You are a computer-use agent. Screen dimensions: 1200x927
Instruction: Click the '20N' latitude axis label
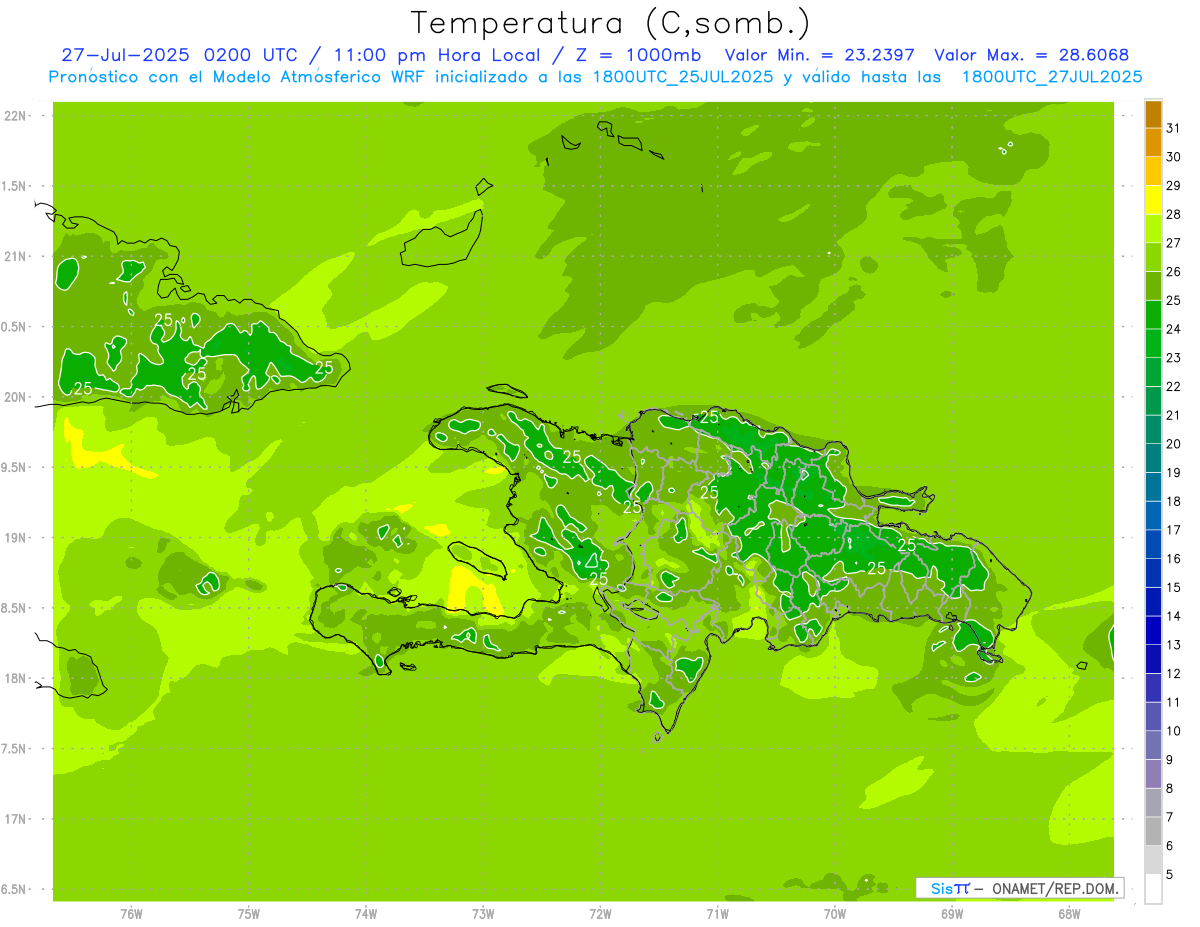coord(15,397)
